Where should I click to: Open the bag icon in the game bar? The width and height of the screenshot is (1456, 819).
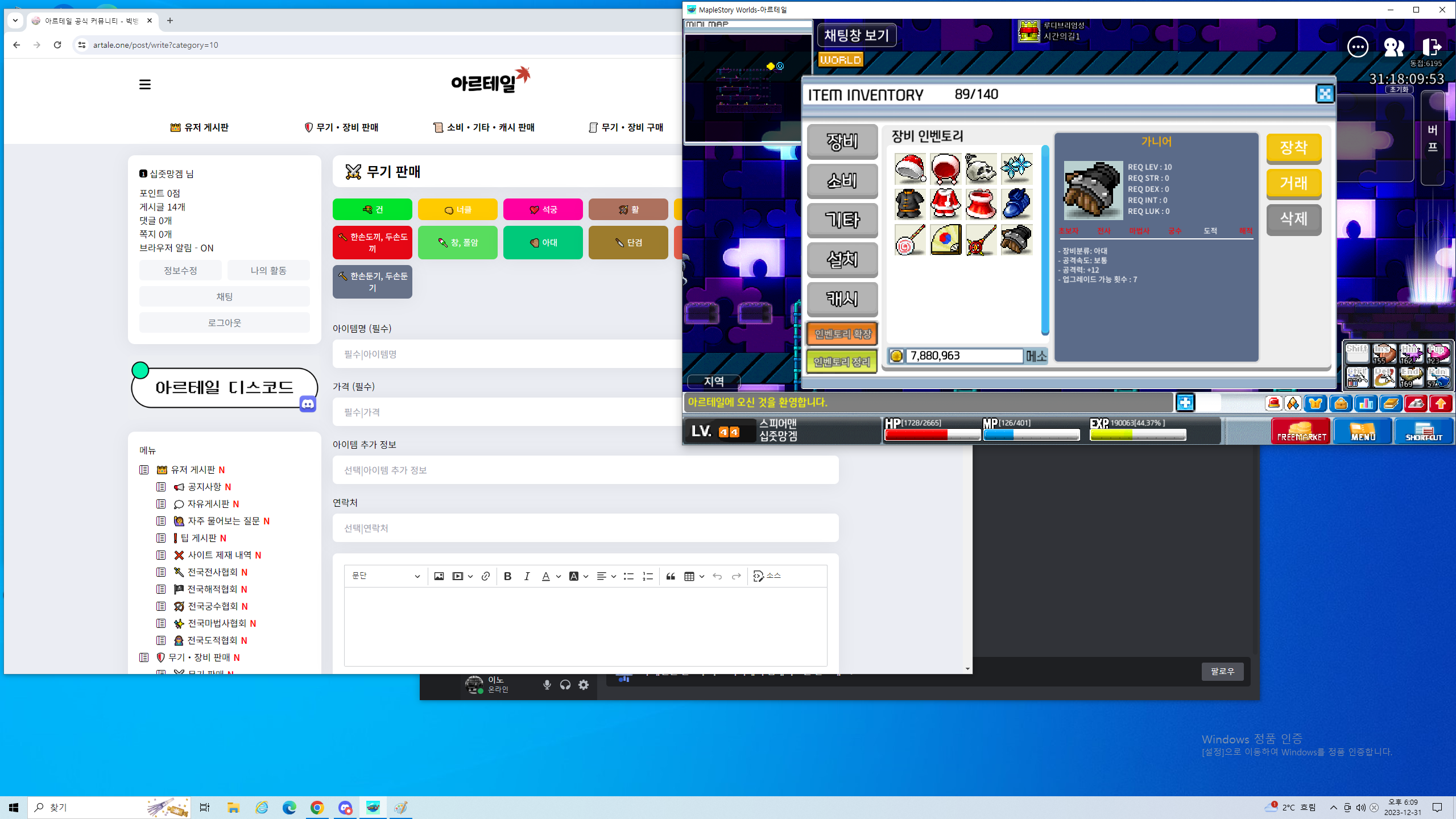(x=1341, y=403)
